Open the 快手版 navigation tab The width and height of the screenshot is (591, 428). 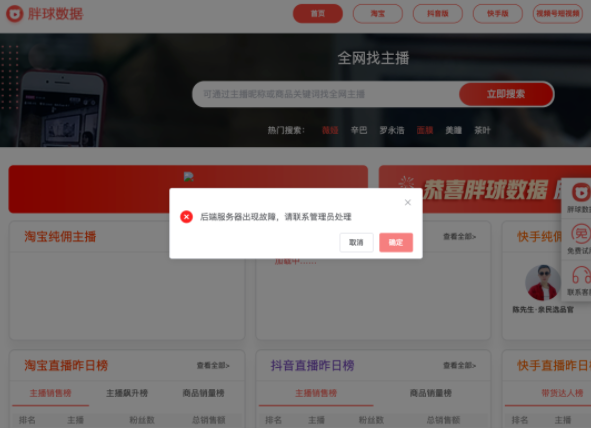coord(498,14)
